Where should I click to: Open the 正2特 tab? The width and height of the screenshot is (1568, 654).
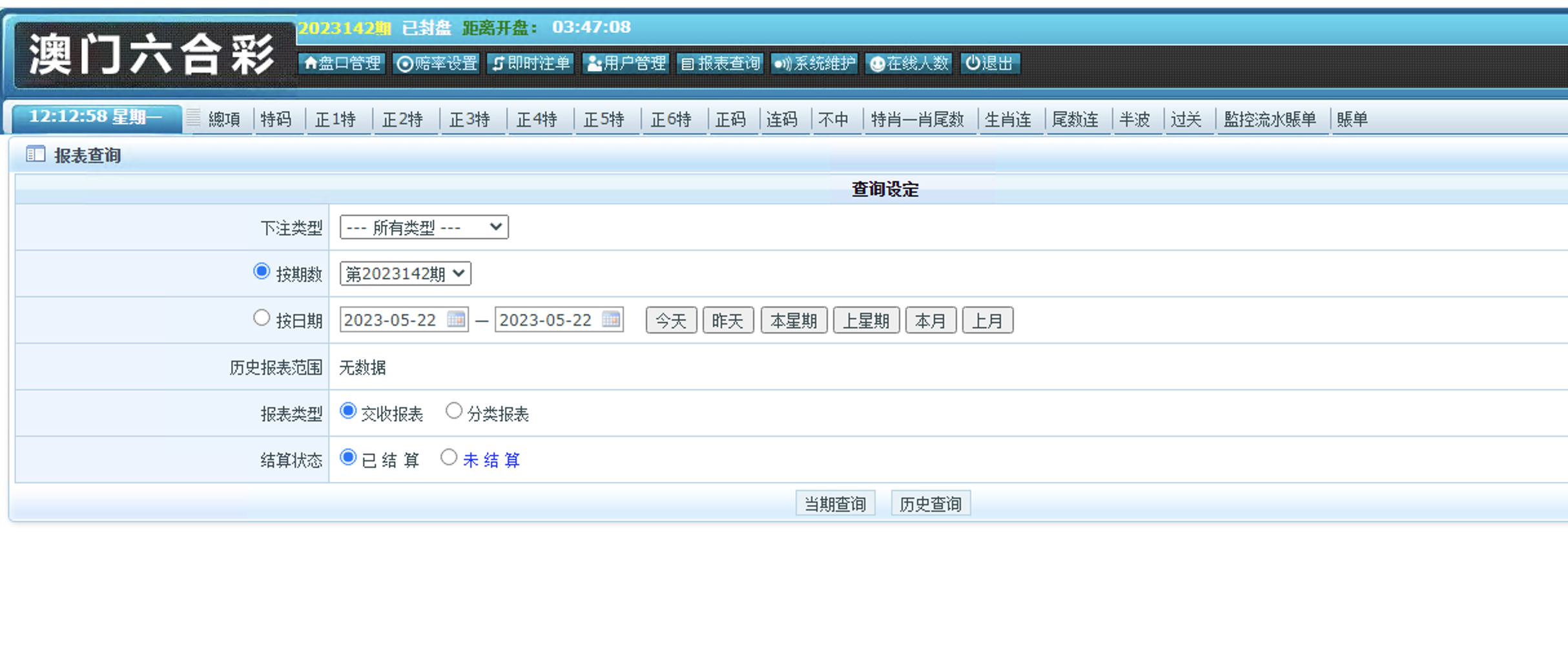click(x=402, y=120)
